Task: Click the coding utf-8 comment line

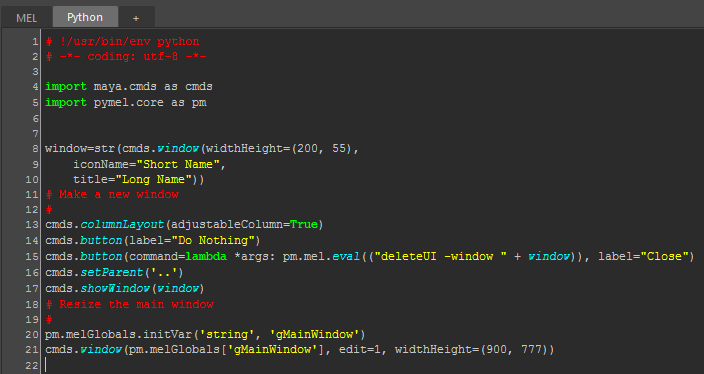Action: tap(126, 57)
